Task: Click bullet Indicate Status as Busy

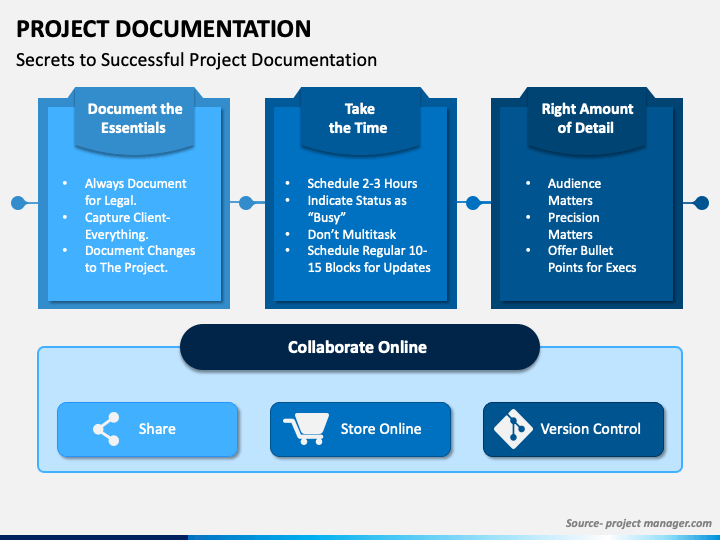Action: 357,209
